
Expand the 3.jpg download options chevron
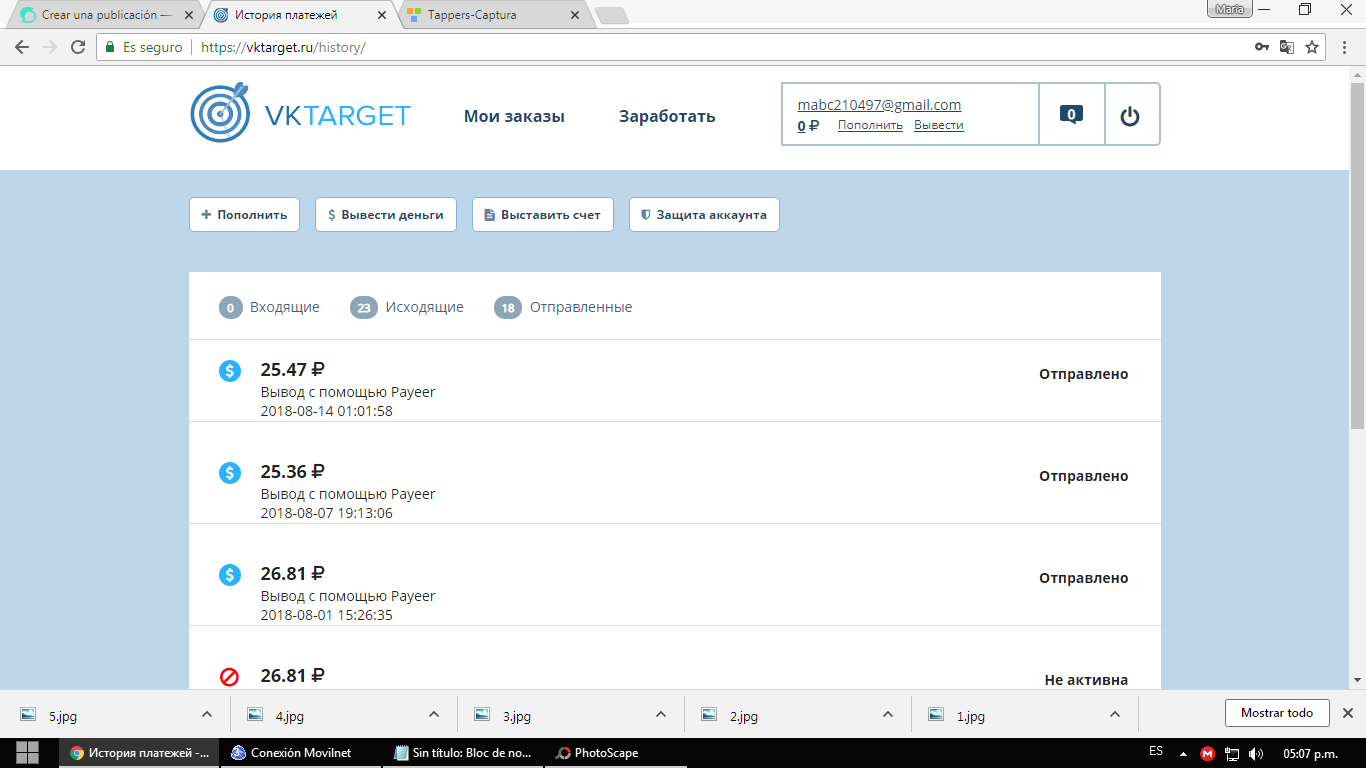click(x=661, y=714)
